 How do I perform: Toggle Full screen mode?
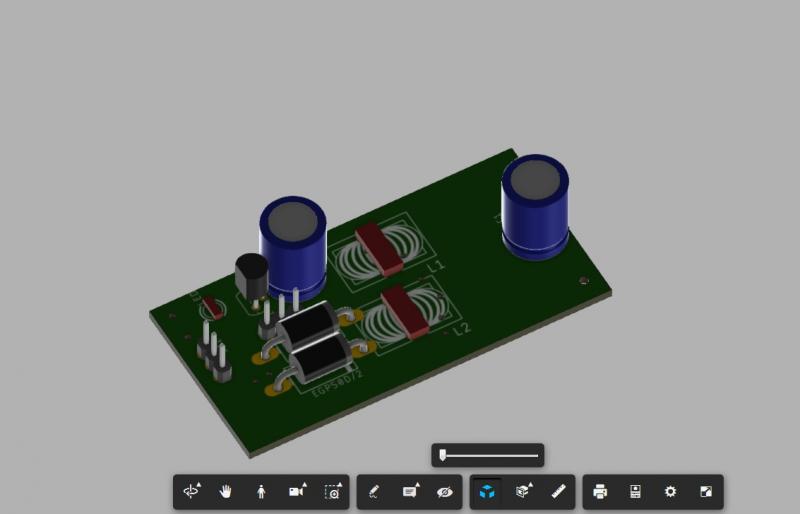[x=706, y=491]
